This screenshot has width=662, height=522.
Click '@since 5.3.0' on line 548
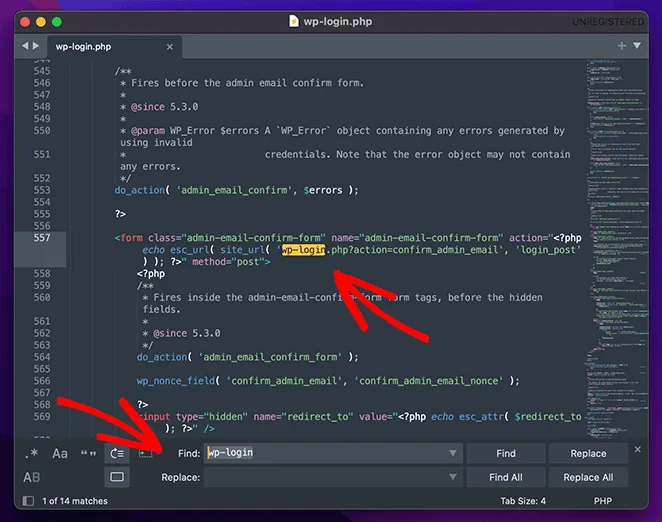(164, 107)
